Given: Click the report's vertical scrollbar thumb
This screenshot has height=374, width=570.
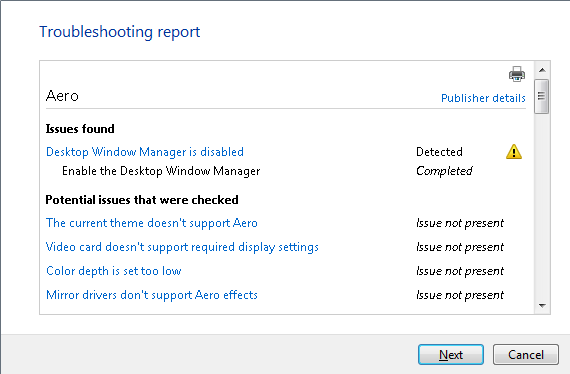Looking at the screenshot, I should pyautogui.click(x=542, y=96).
